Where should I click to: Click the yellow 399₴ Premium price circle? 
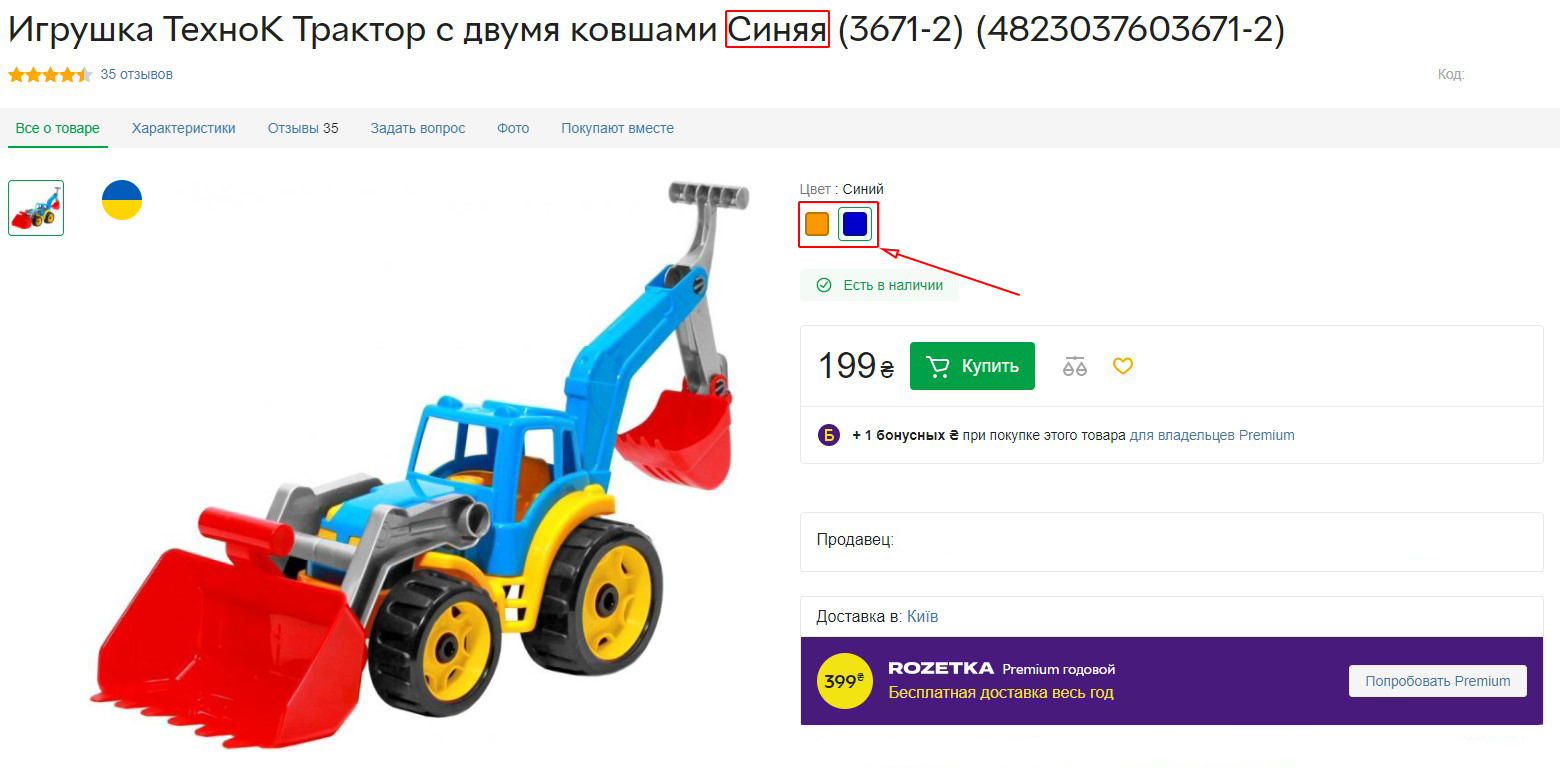point(844,681)
